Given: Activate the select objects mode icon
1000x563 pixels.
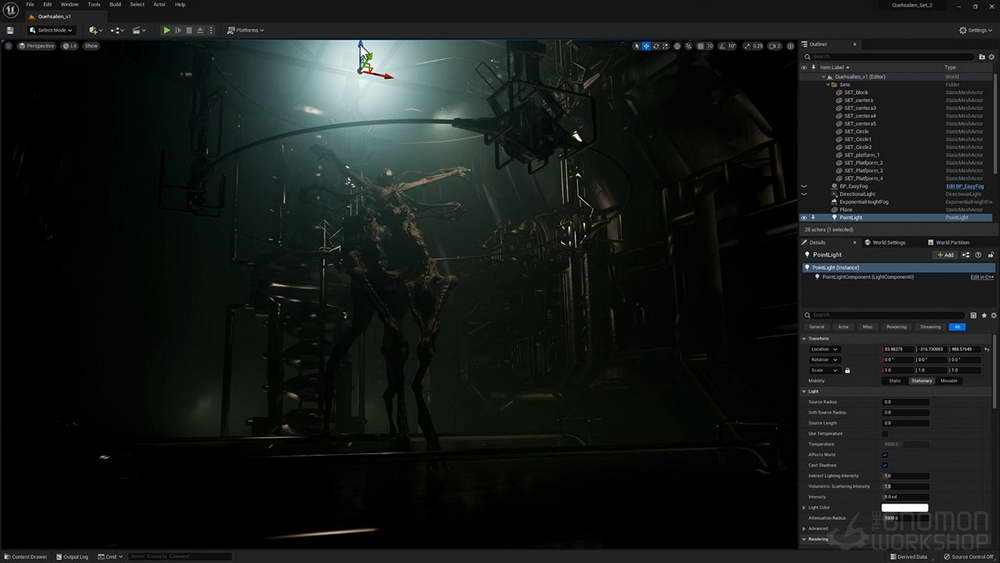Looking at the screenshot, I should point(636,46).
